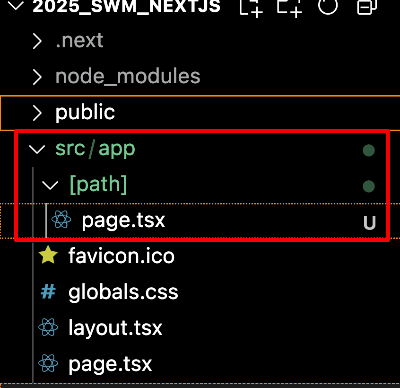The image size is (400, 388).
Task: Collapse the [path] folder chevron
Action: click(50, 185)
